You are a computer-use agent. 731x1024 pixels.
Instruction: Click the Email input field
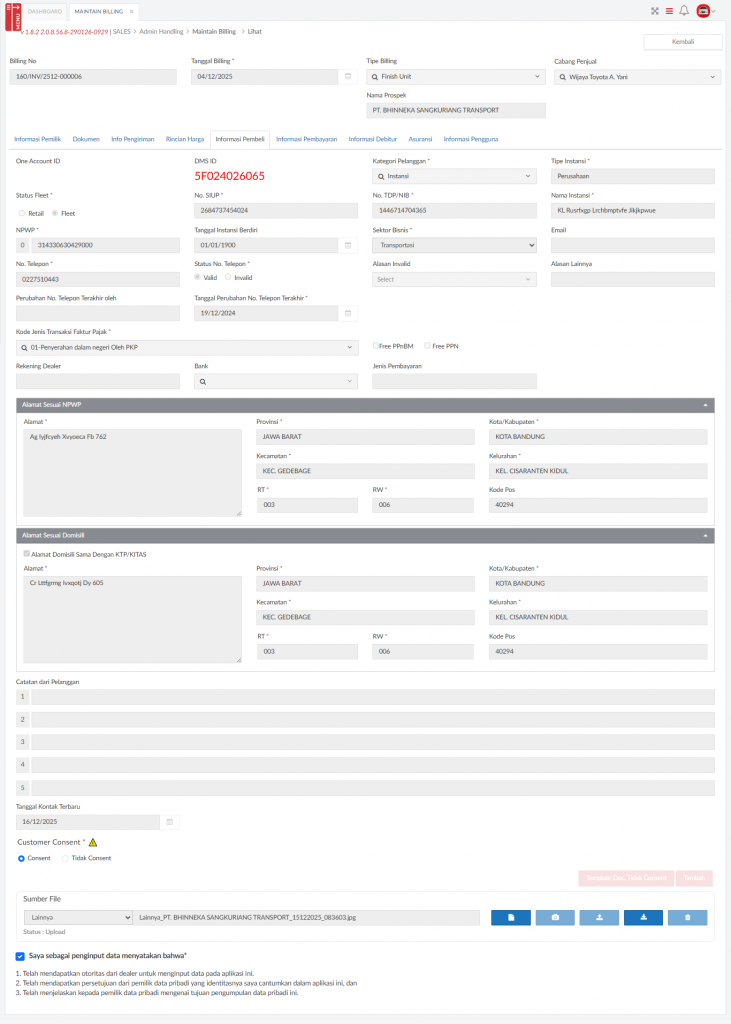(632, 245)
